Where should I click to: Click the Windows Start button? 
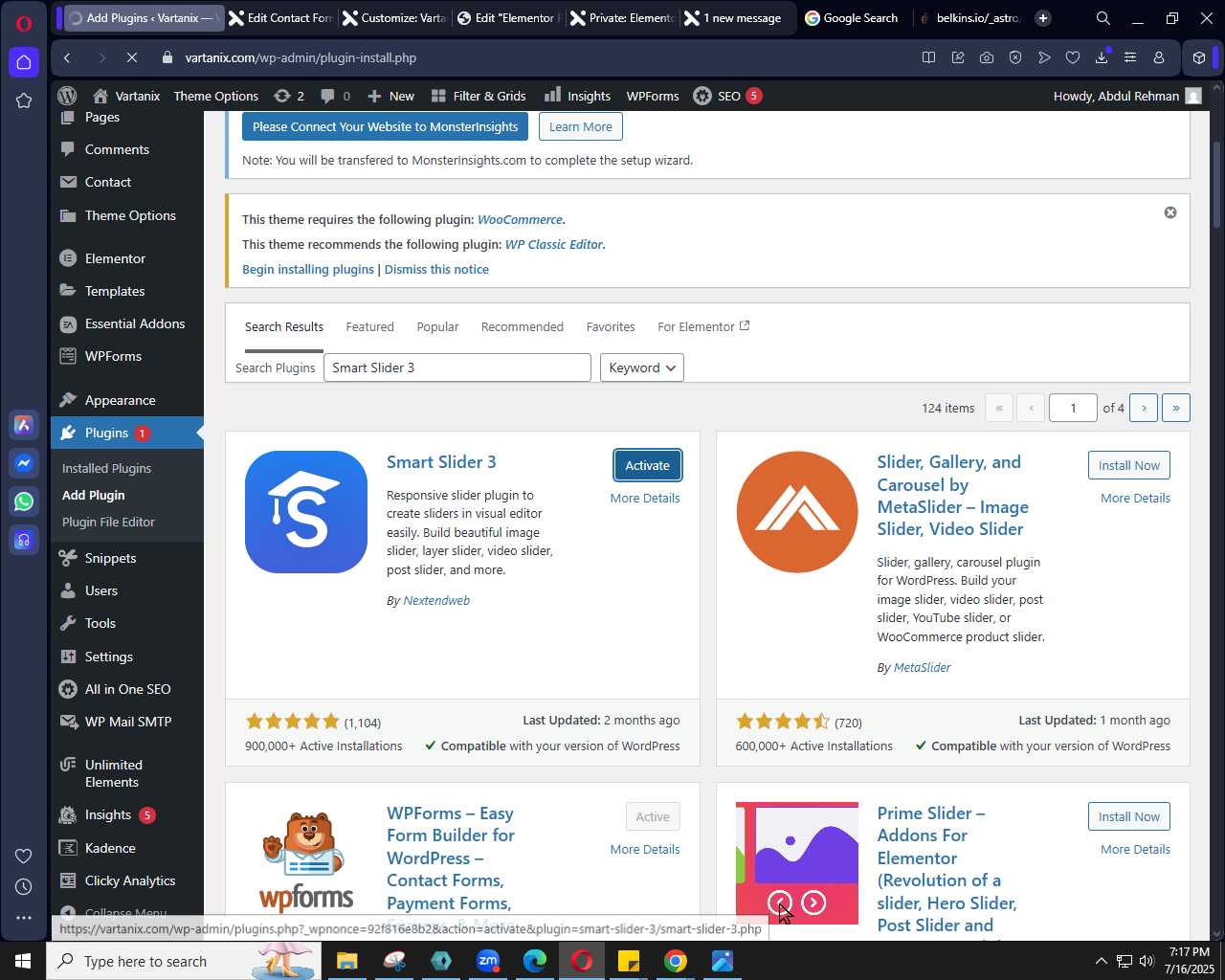(23, 961)
